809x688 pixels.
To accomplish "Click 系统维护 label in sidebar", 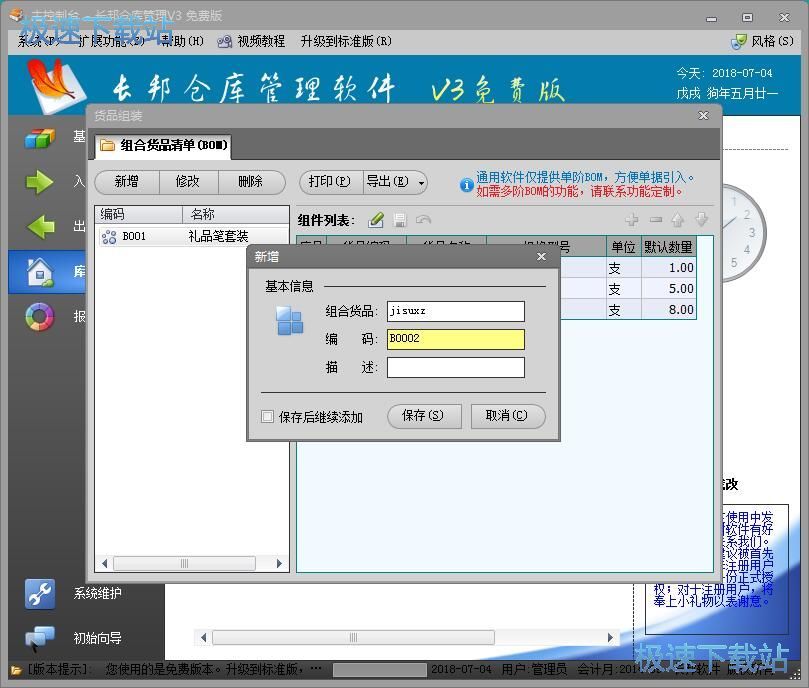I will point(98,594).
